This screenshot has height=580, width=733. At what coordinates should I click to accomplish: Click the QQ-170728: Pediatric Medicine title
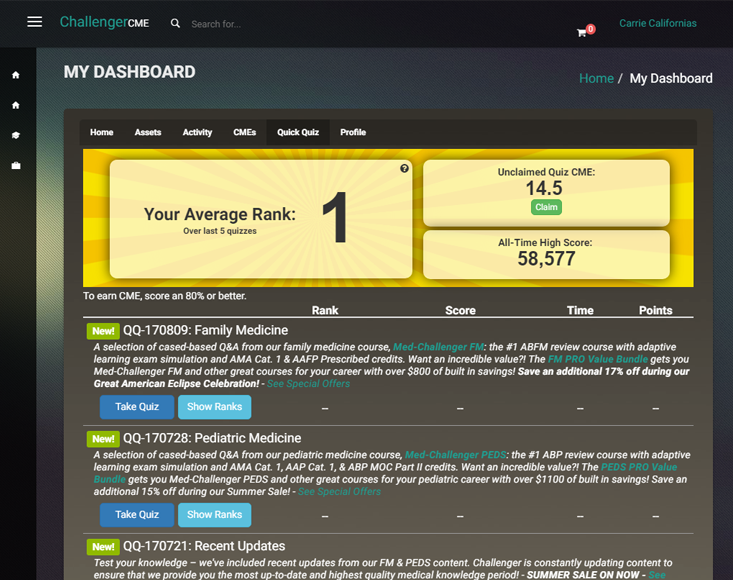[212, 438]
